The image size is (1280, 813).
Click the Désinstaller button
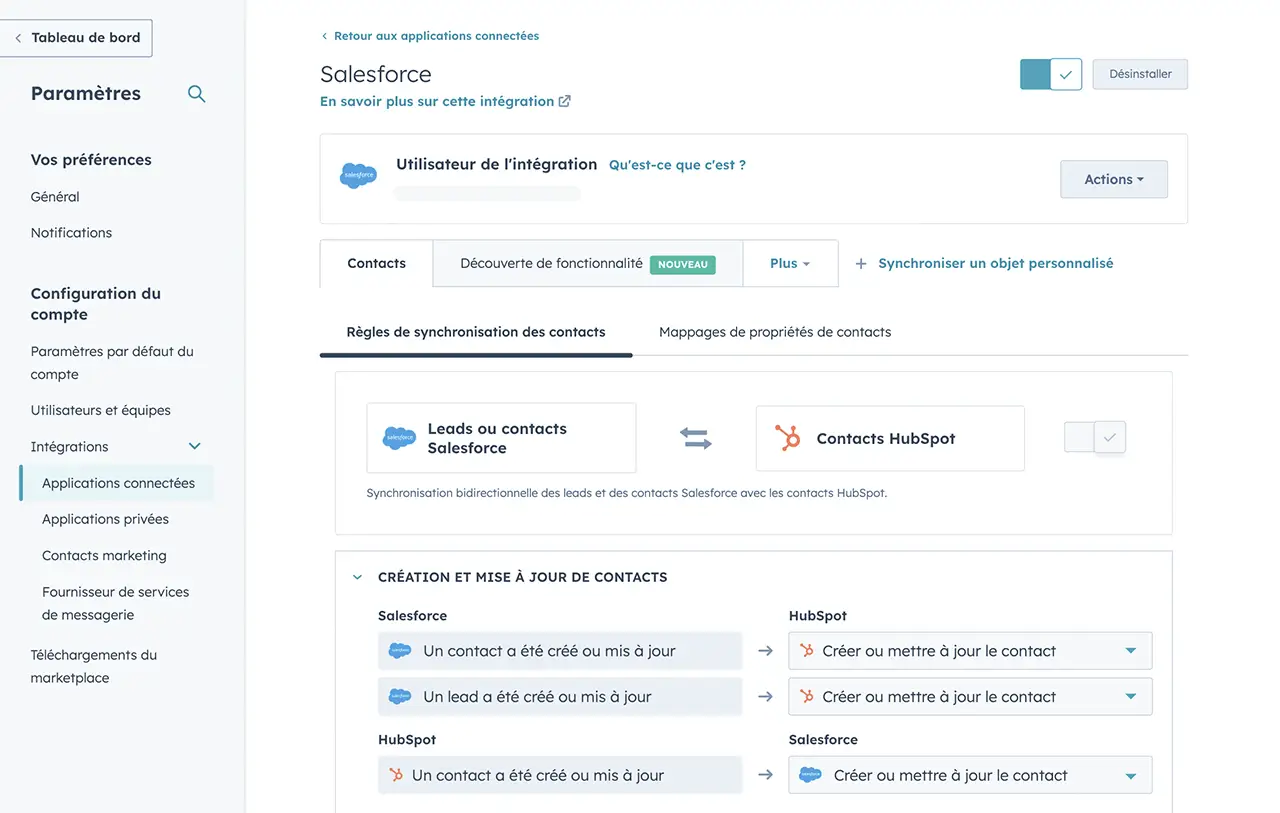pyautogui.click(x=1139, y=75)
